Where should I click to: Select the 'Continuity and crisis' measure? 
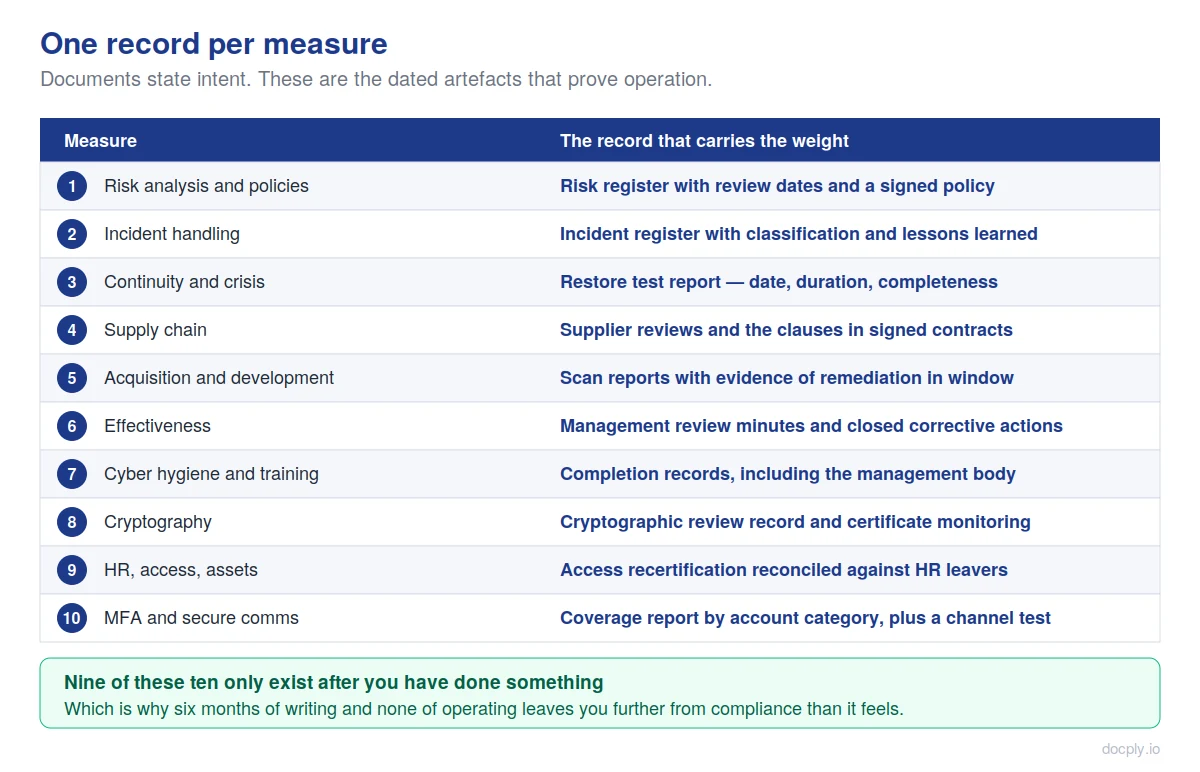tap(184, 282)
